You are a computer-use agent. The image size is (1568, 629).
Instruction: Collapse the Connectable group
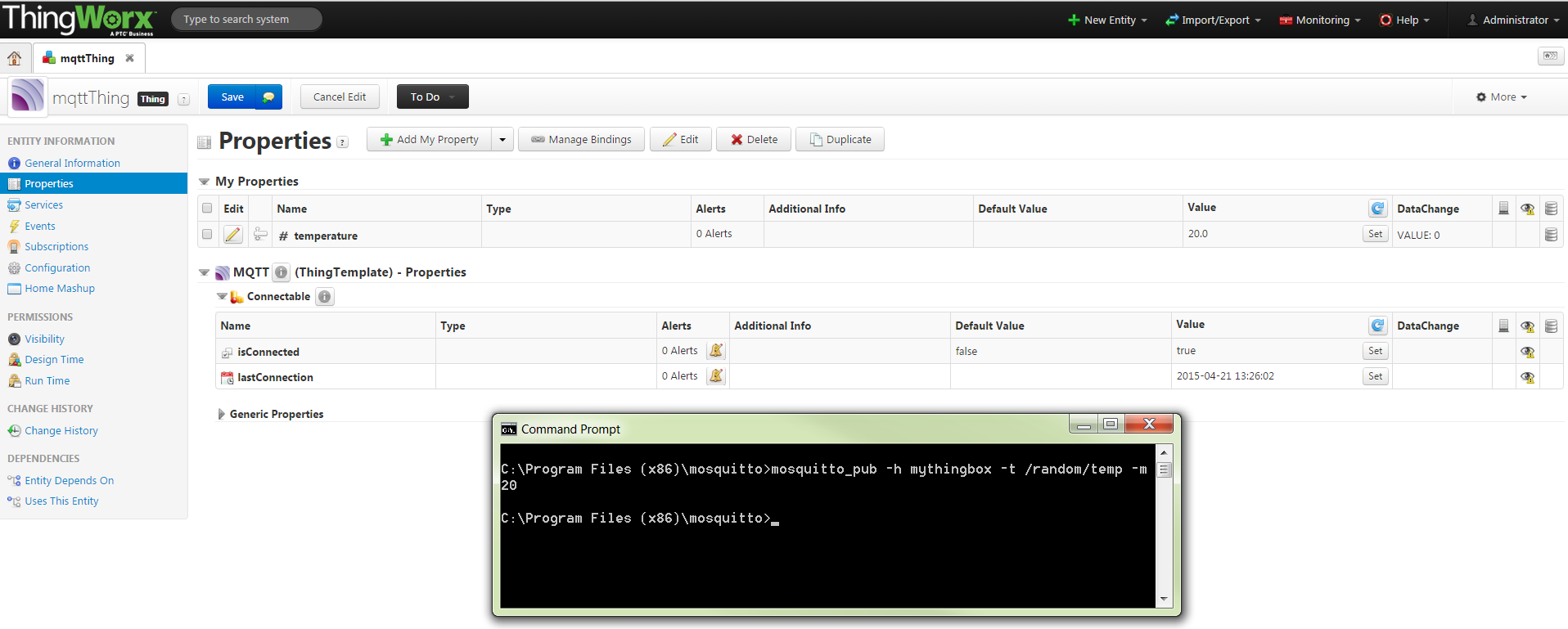pyautogui.click(x=222, y=297)
